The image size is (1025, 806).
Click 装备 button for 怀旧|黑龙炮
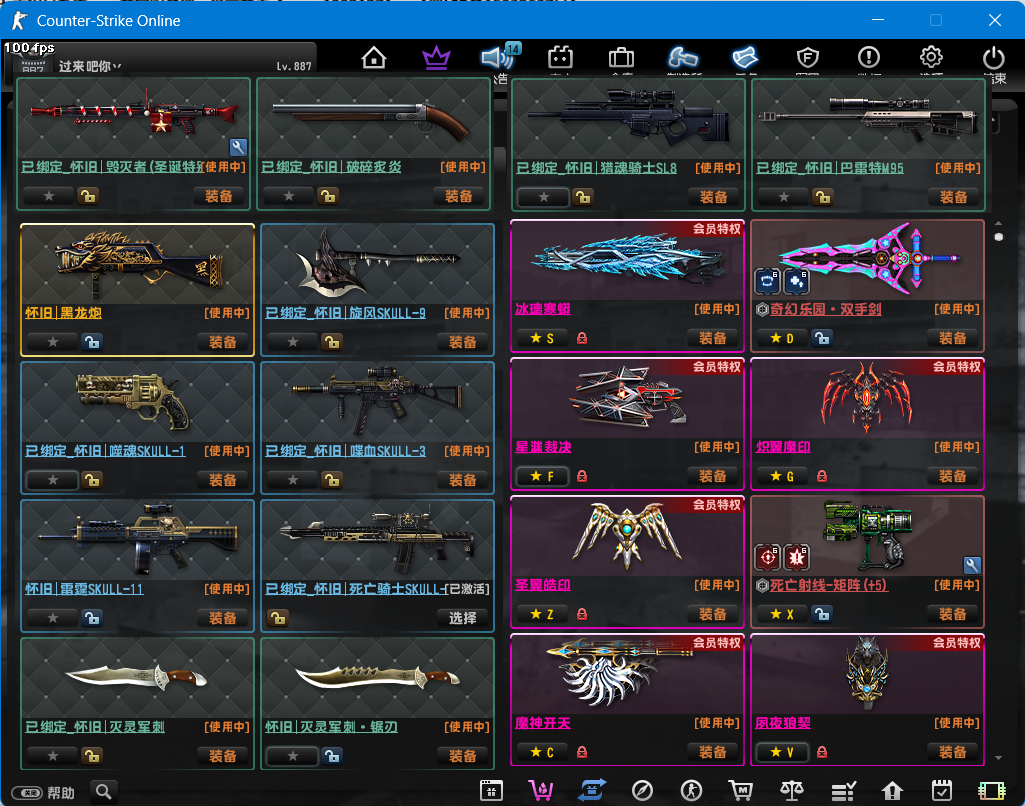click(x=223, y=342)
